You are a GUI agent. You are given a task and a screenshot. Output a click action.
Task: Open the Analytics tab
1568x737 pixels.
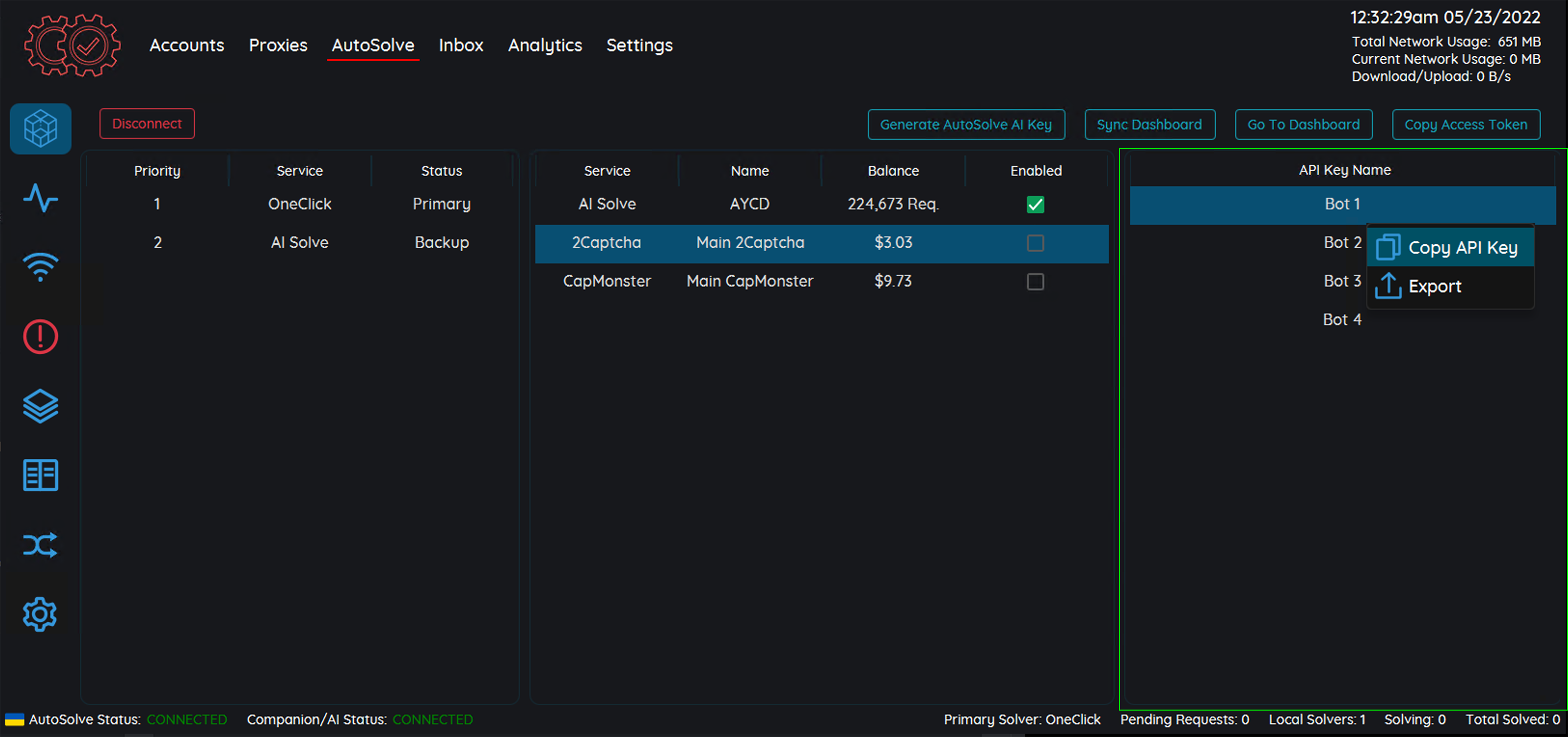click(545, 45)
